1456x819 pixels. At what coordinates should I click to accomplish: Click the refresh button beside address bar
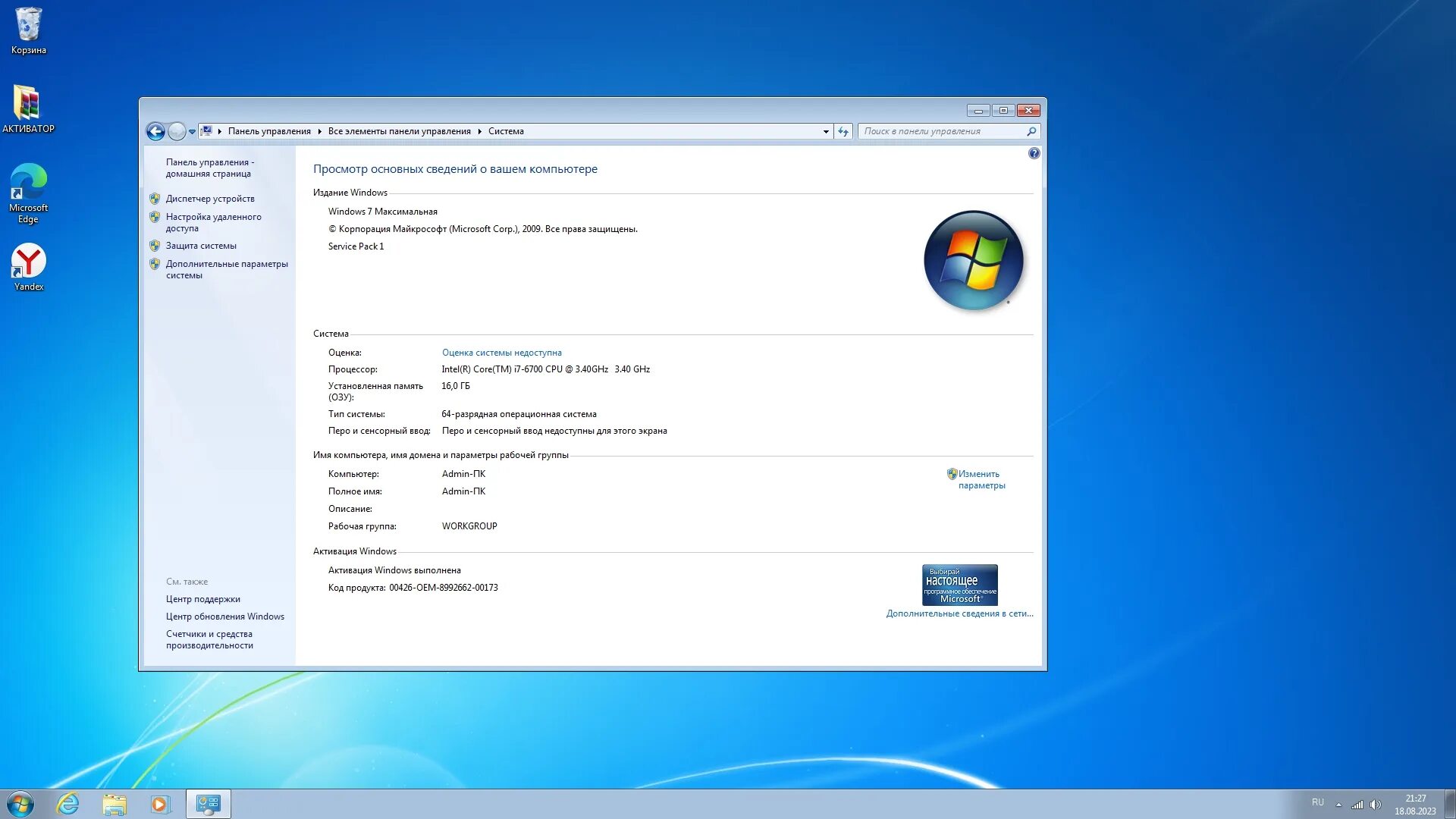[843, 131]
